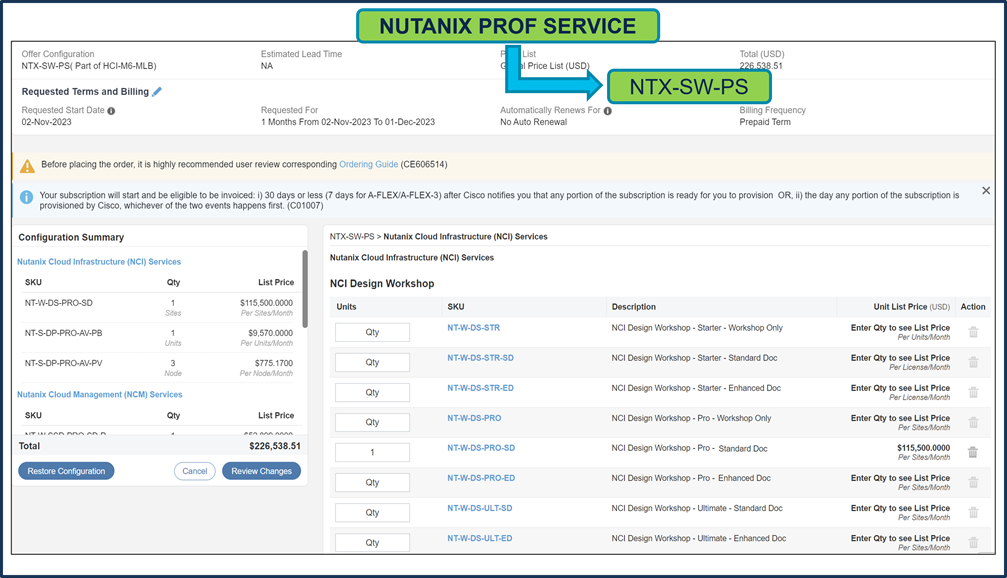Viewport: 1007px width, 578px height.
Task: Delete the NT-W-DS-STR-ED row with trash icon
Action: pyautogui.click(x=973, y=392)
